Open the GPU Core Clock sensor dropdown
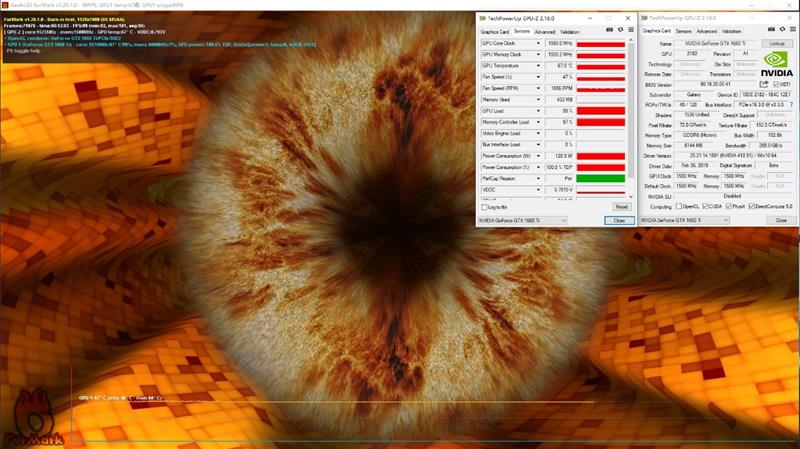Viewport: 800px width, 449px height. [x=539, y=44]
